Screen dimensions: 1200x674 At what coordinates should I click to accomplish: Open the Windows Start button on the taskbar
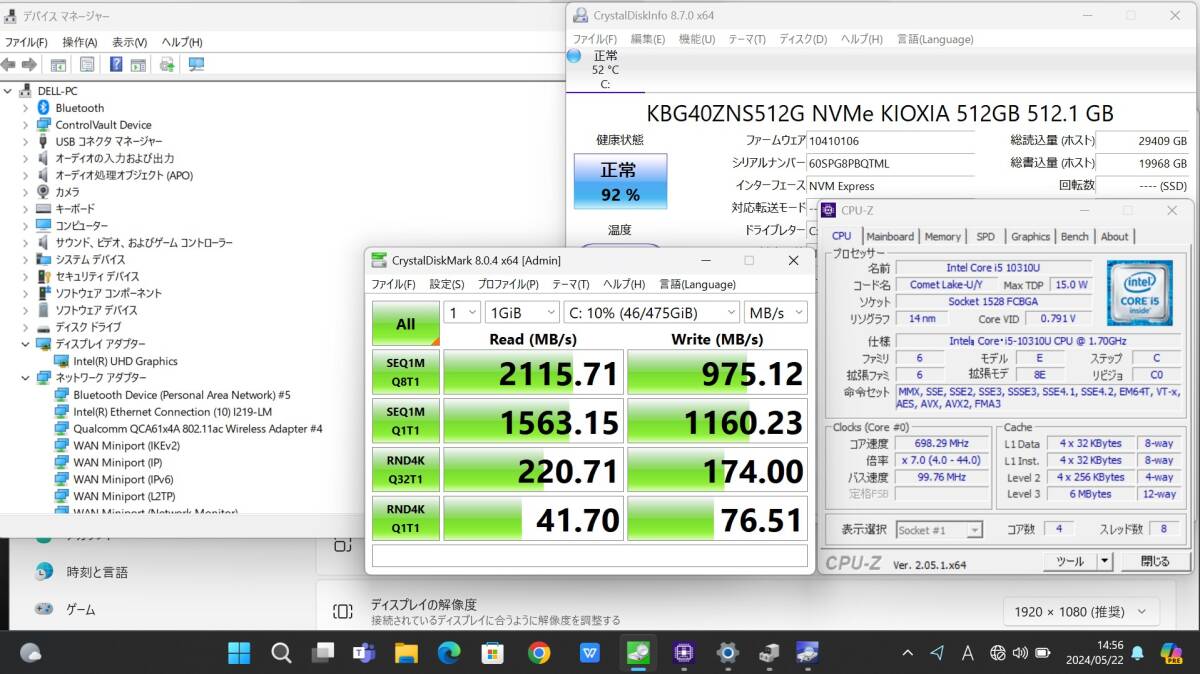239,653
